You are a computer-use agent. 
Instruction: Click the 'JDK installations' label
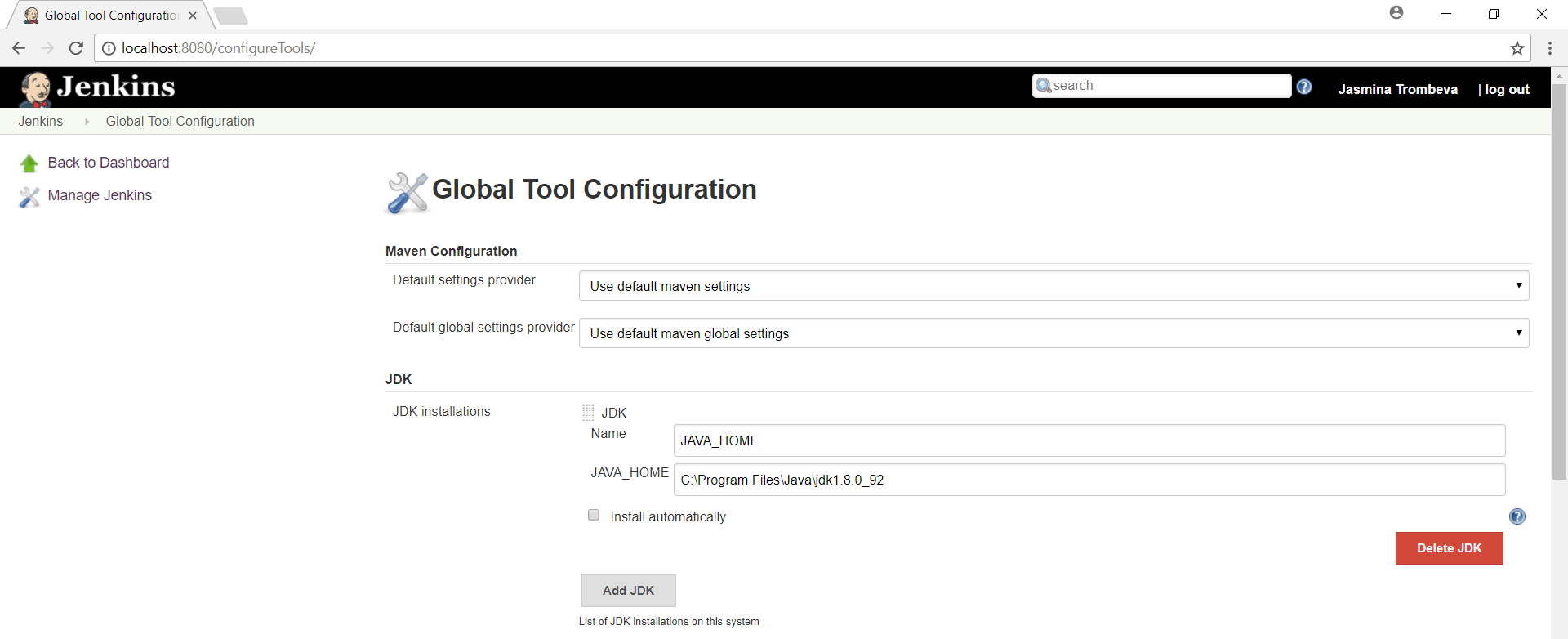click(441, 411)
